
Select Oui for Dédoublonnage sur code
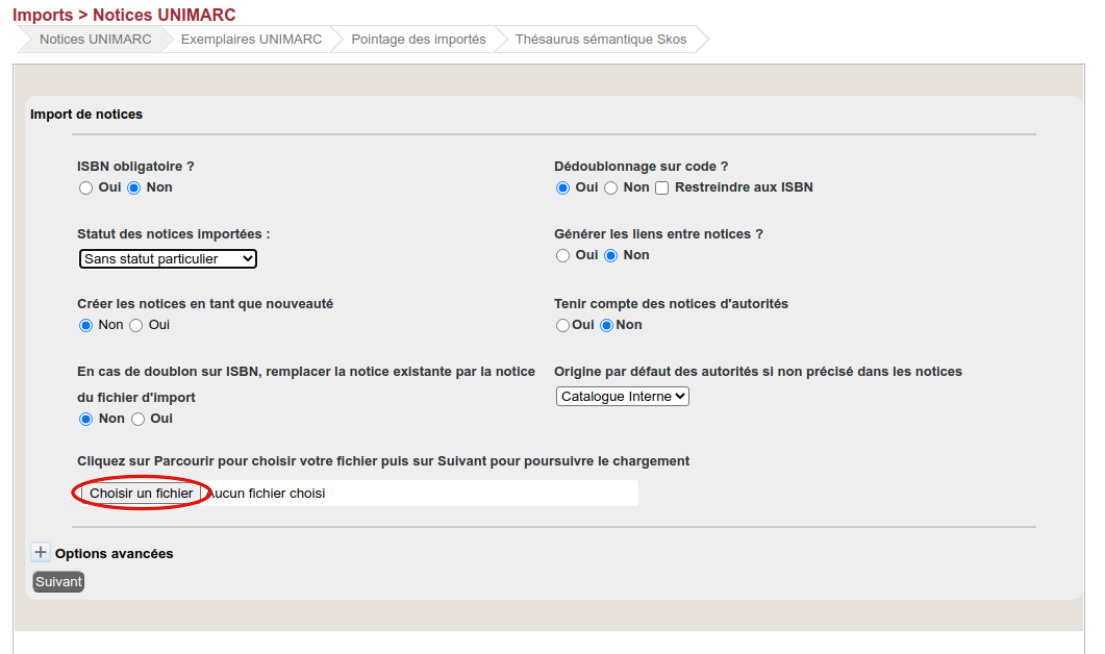click(x=563, y=188)
